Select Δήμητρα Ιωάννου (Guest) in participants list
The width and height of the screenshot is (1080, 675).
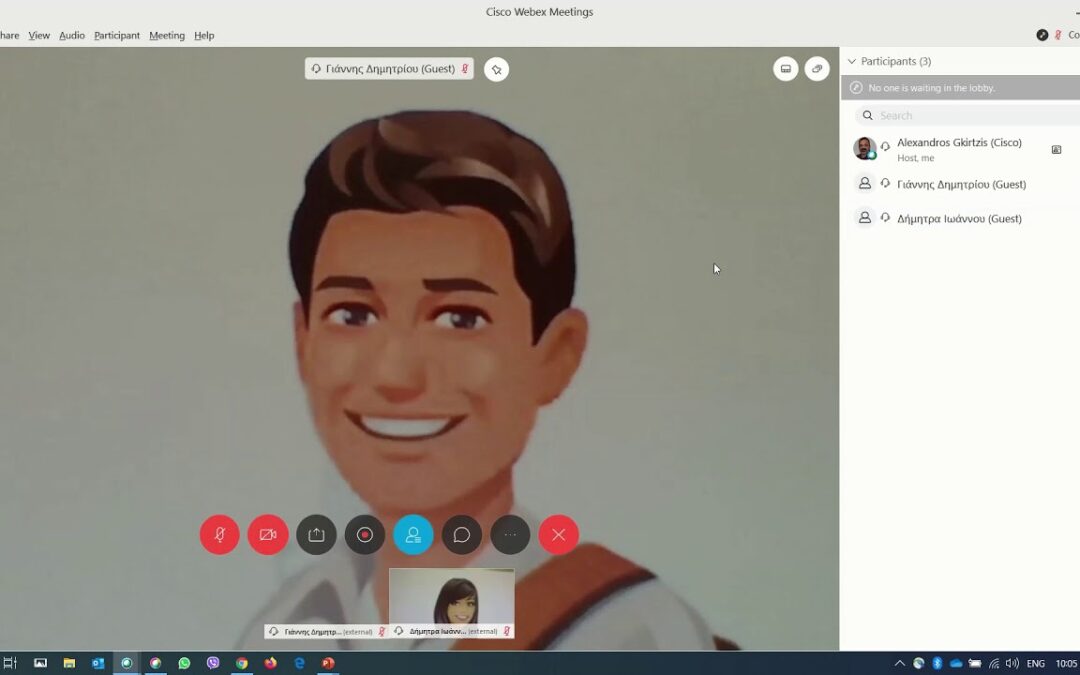[x=959, y=218]
